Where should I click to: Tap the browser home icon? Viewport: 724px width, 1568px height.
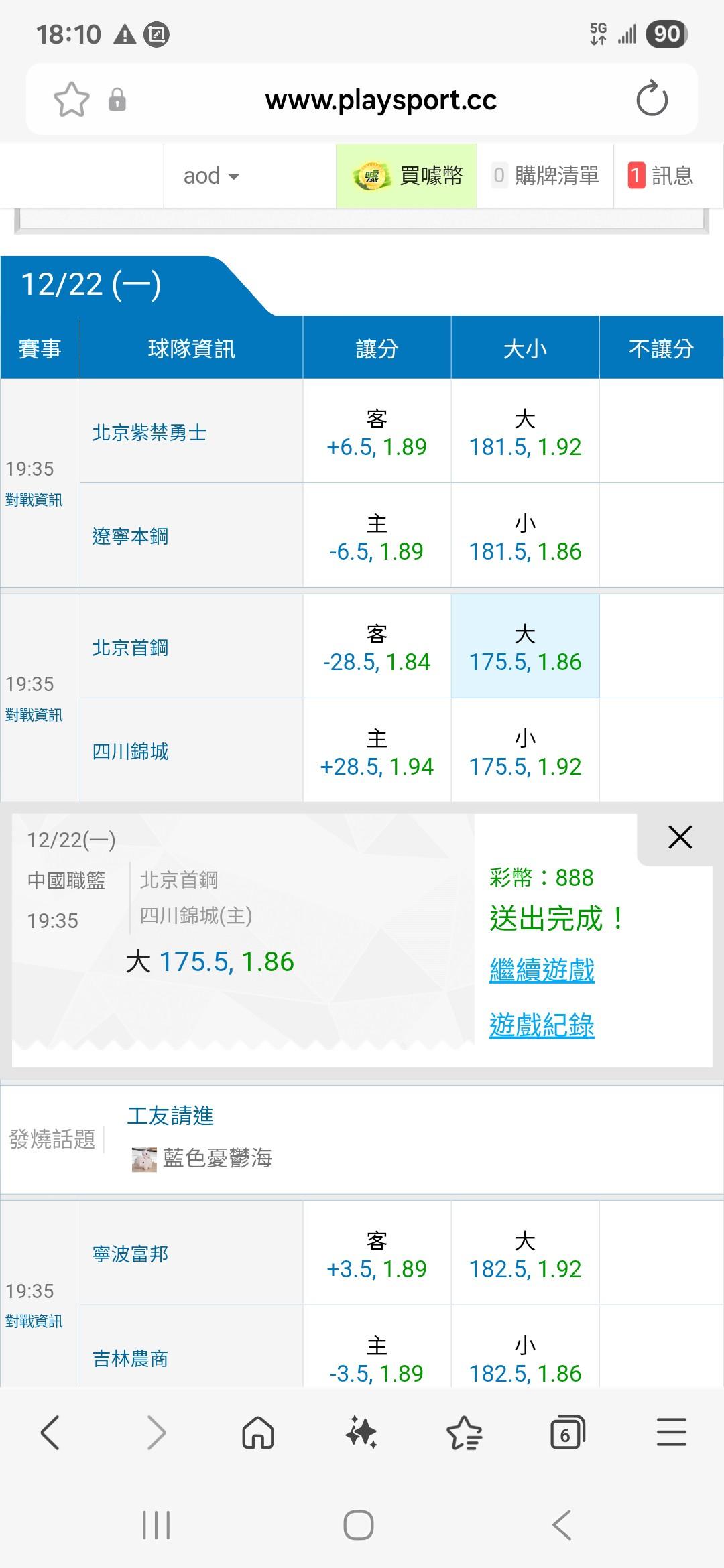click(258, 1433)
